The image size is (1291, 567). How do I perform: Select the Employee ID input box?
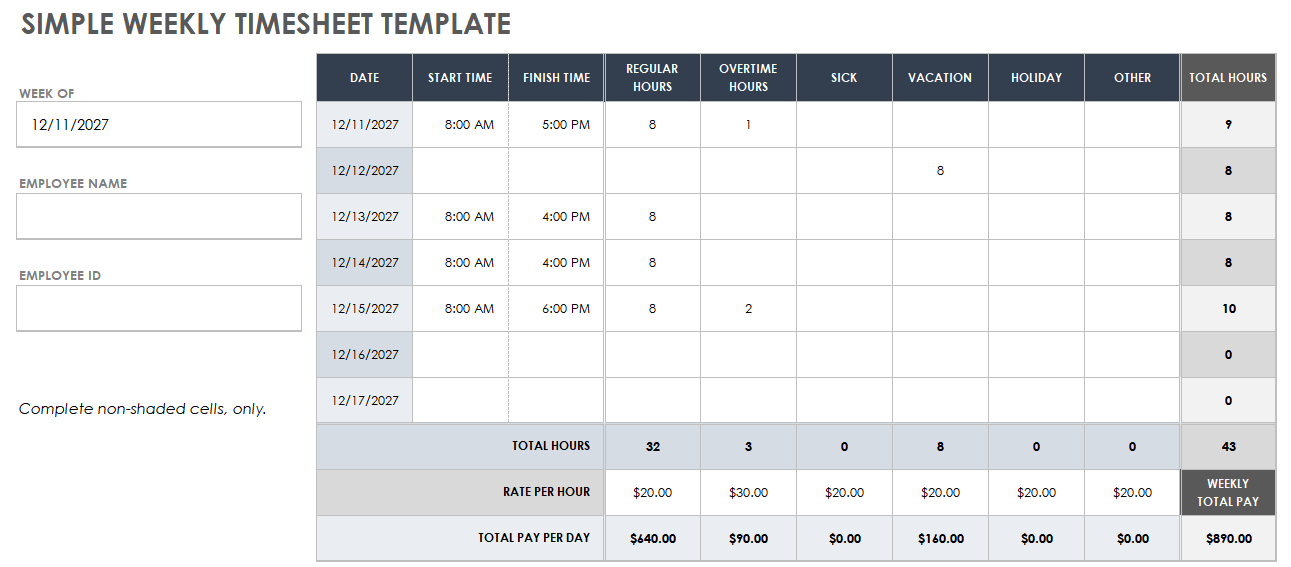(x=158, y=308)
